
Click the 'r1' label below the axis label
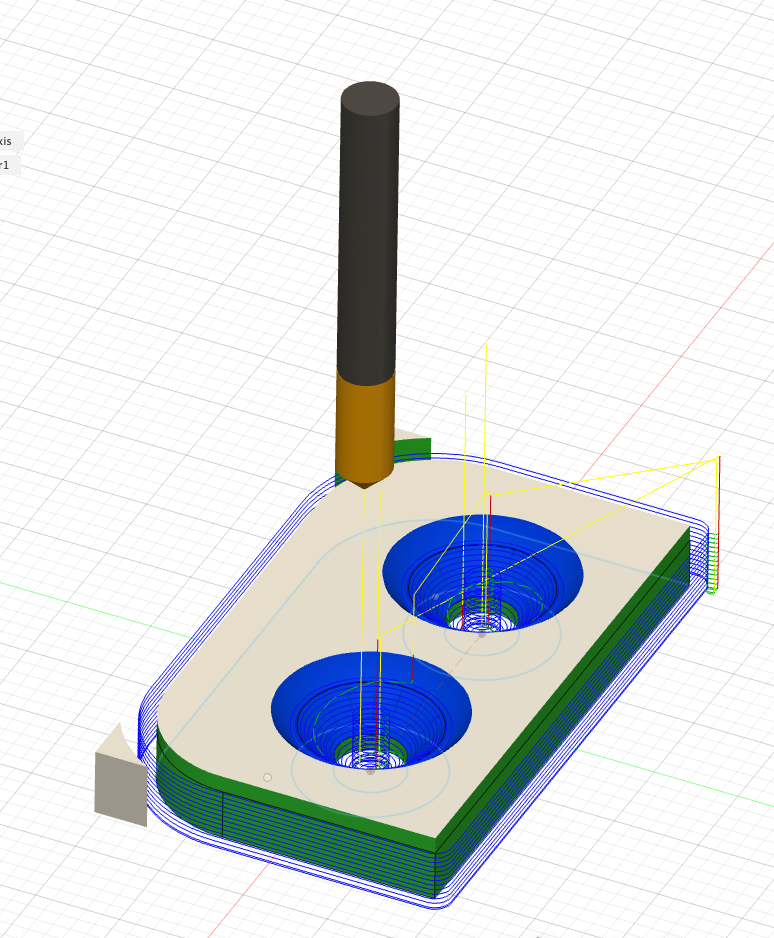(8, 164)
